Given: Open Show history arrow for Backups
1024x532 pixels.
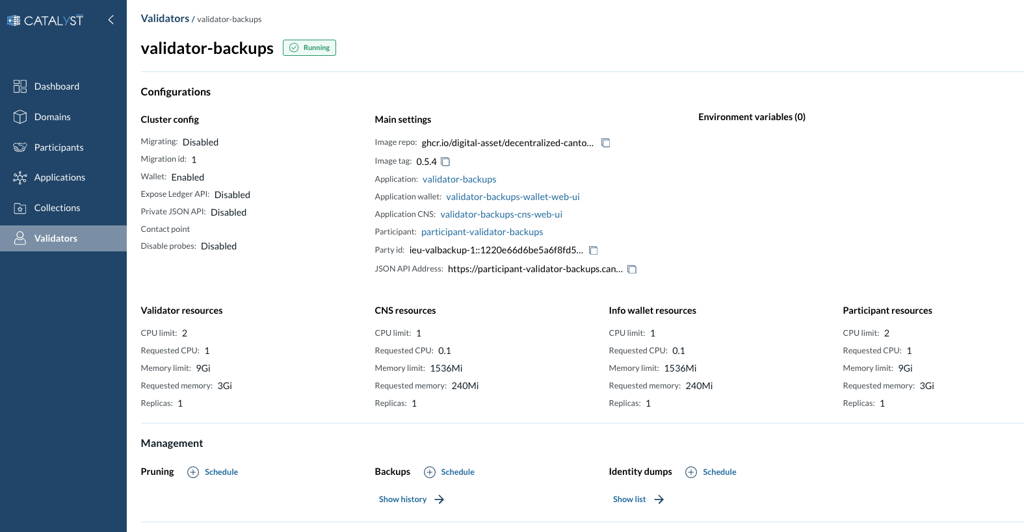Looking at the screenshot, I should [439, 499].
